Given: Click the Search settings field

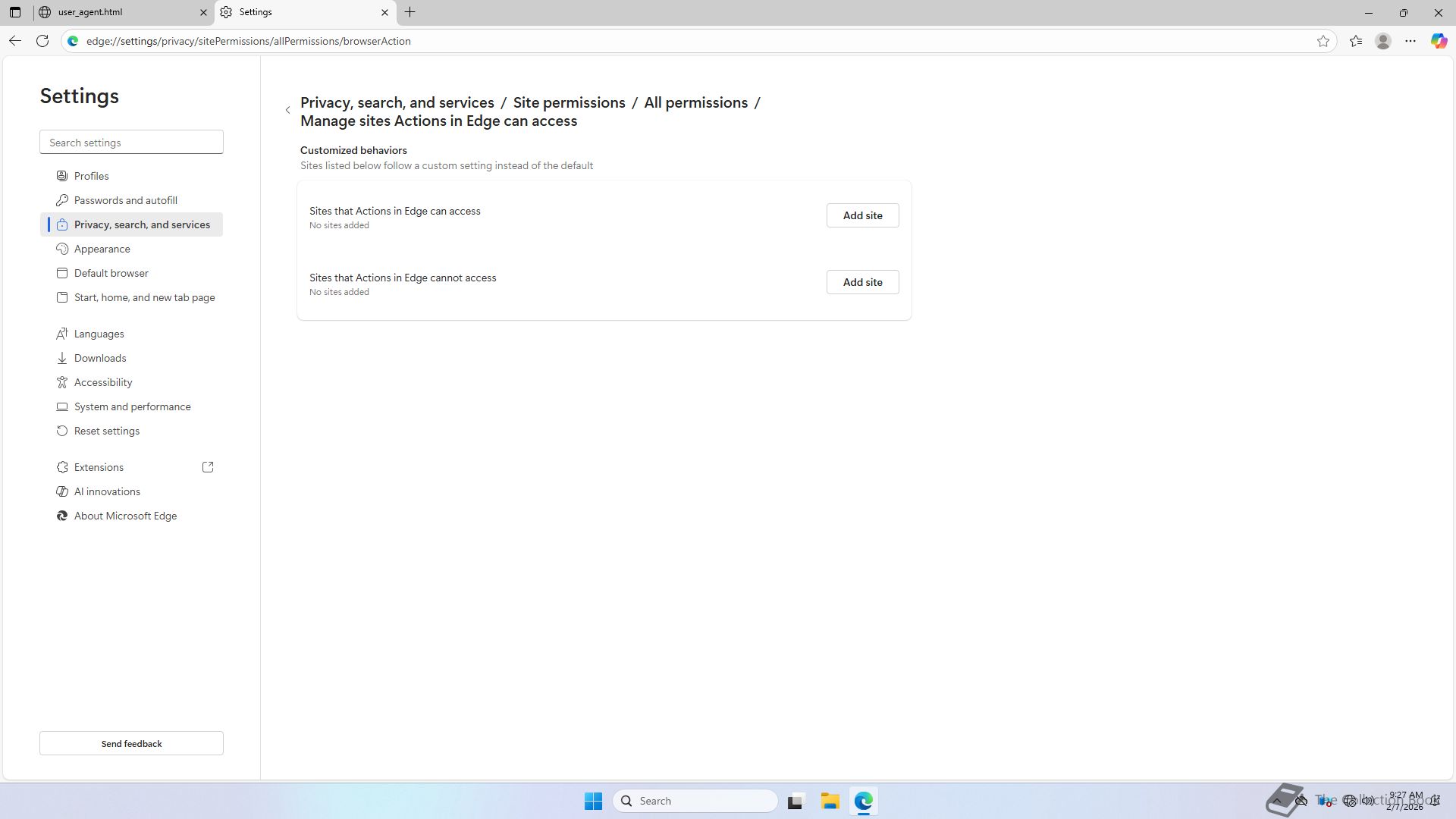Looking at the screenshot, I should pos(131,143).
